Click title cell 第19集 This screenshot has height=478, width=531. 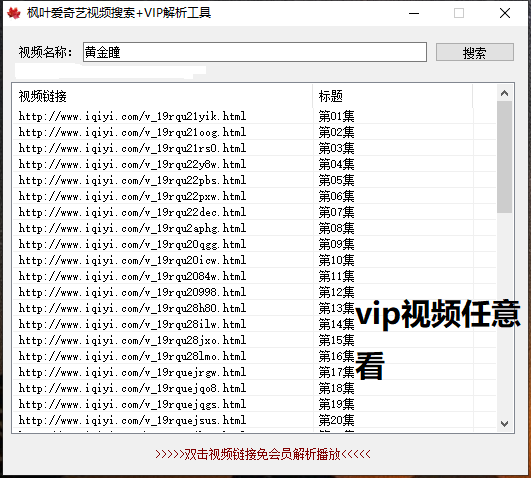(337, 404)
